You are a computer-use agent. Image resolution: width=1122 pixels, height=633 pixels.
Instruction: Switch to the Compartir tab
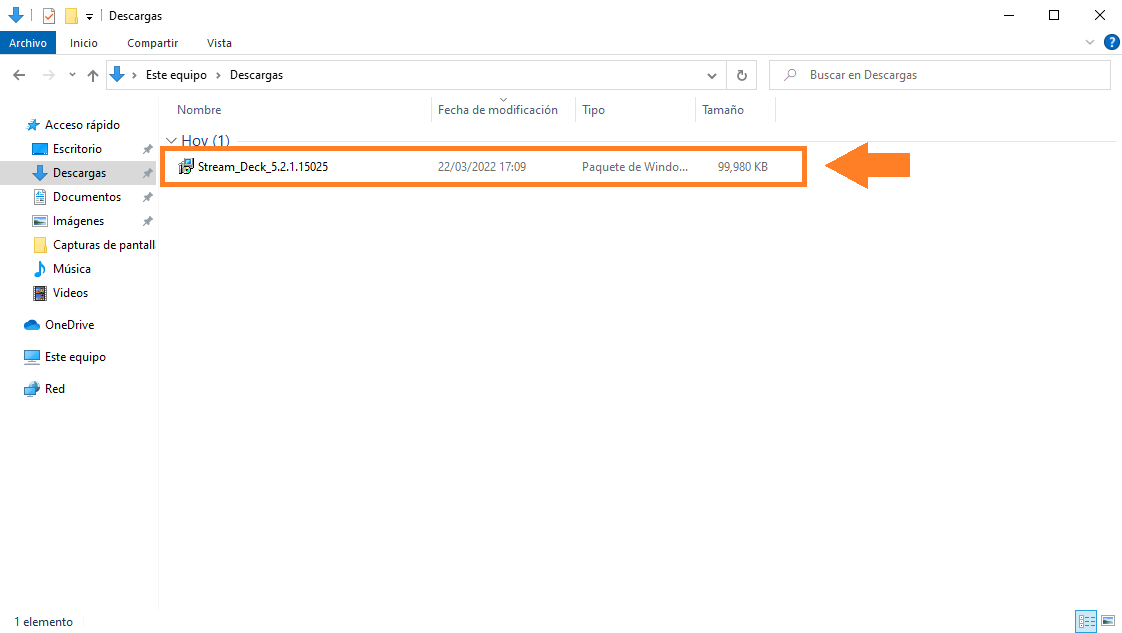[152, 43]
